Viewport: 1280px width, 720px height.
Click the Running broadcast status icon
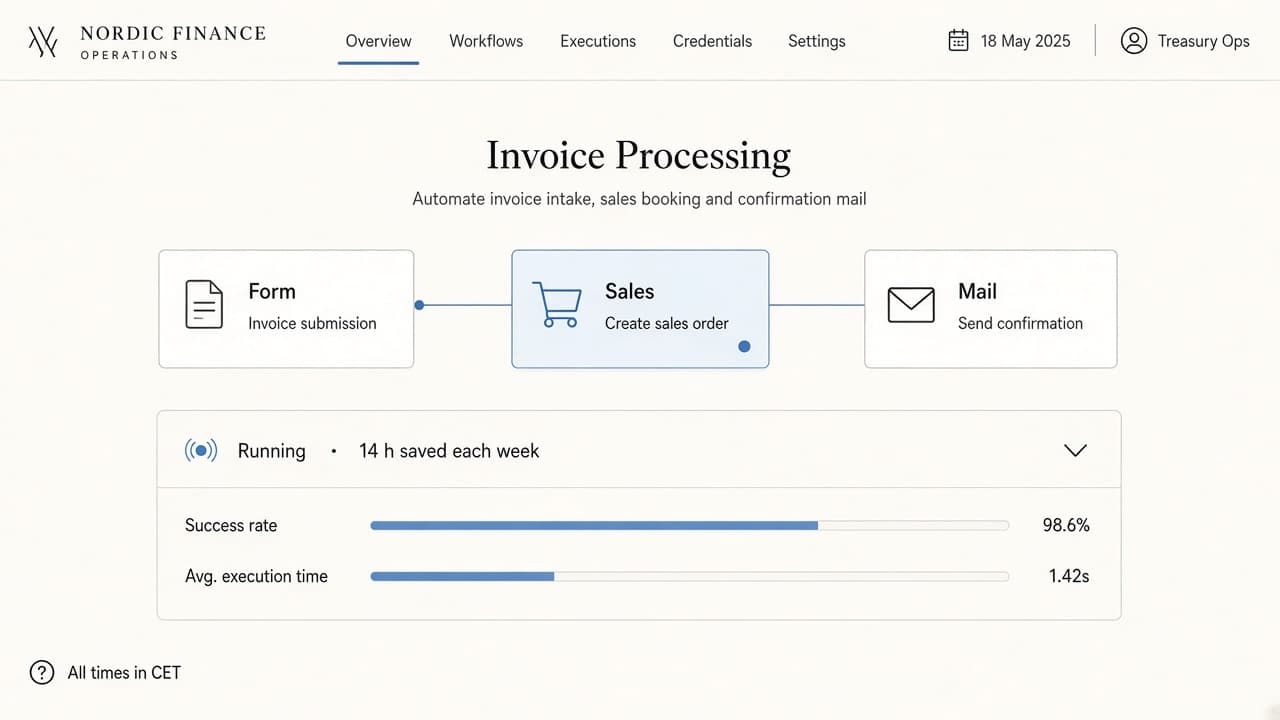click(201, 451)
